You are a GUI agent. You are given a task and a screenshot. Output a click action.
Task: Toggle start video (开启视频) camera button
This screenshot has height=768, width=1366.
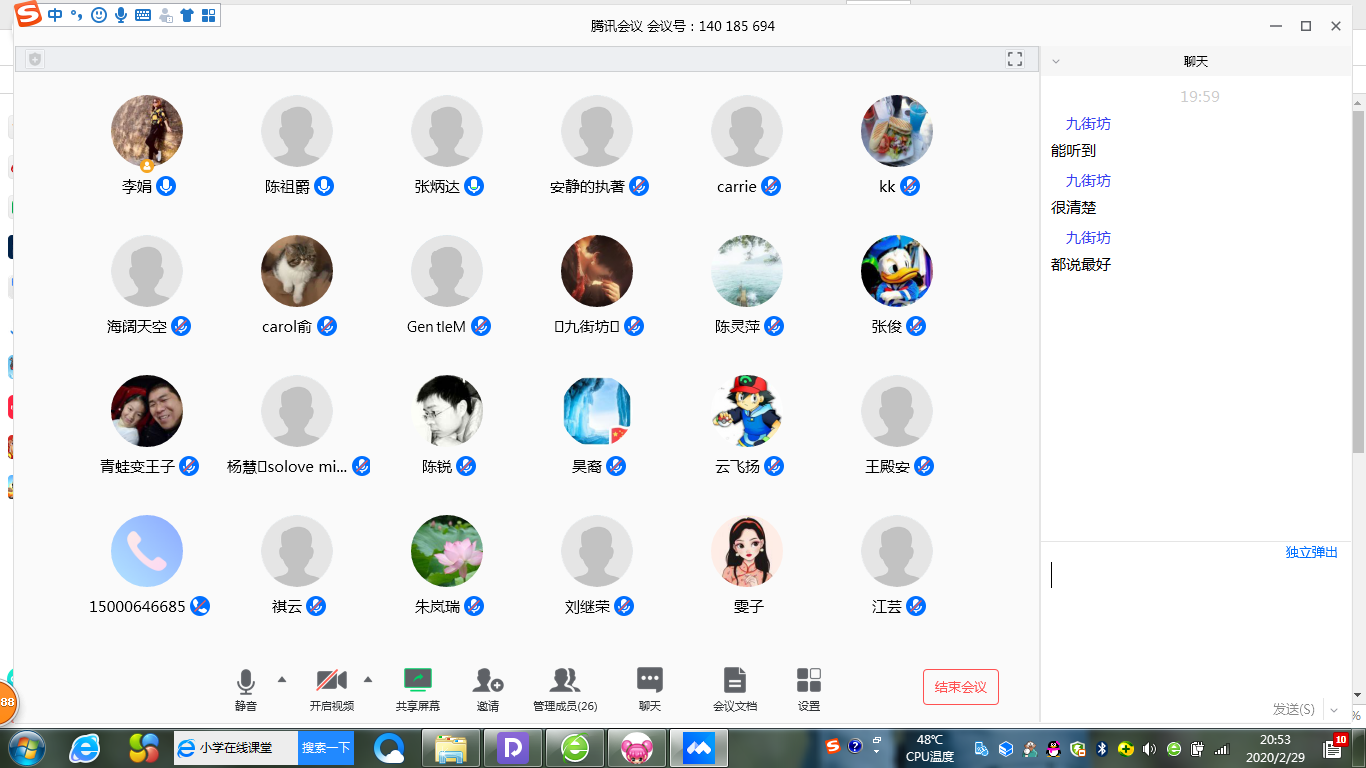pos(331,681)
